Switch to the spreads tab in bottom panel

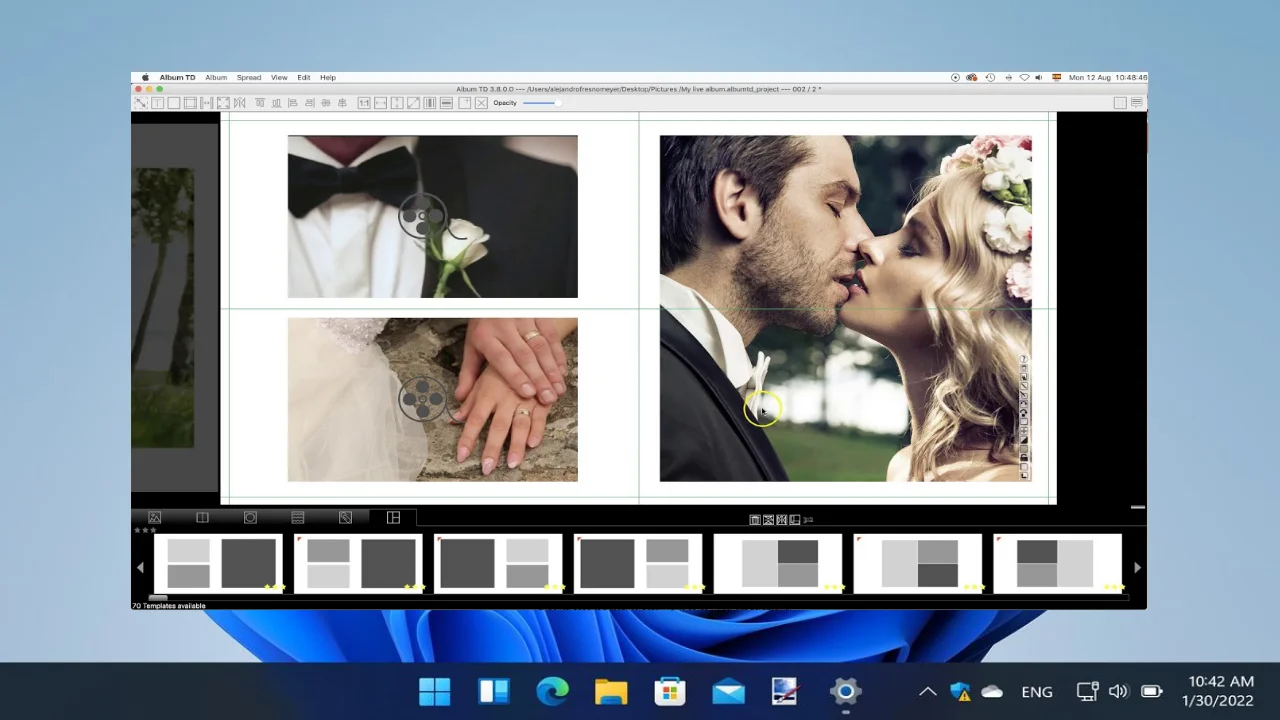point(202,517)
